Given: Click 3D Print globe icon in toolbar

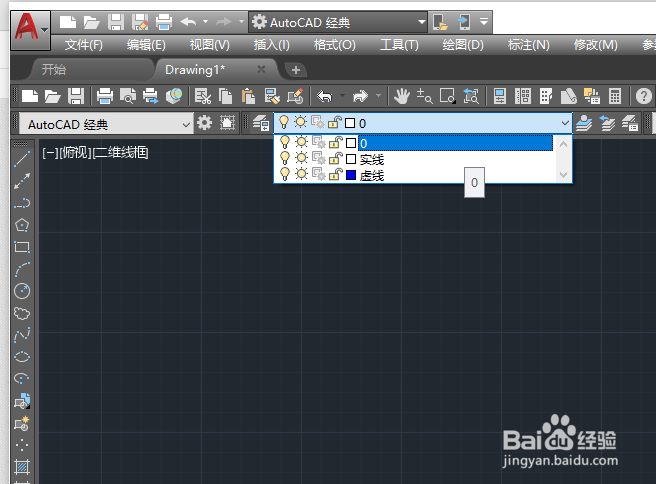Looking at the screenshot, I should pyautogui.click(x=174, y=96).
